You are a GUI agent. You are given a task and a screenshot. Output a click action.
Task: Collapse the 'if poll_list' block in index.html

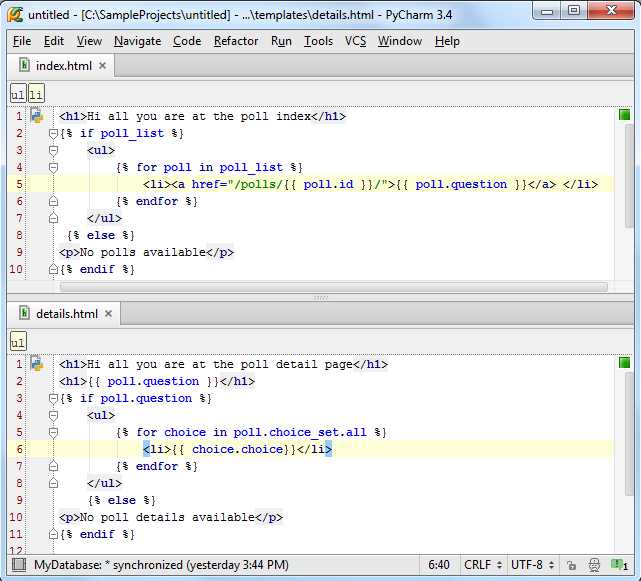[54, 133]
